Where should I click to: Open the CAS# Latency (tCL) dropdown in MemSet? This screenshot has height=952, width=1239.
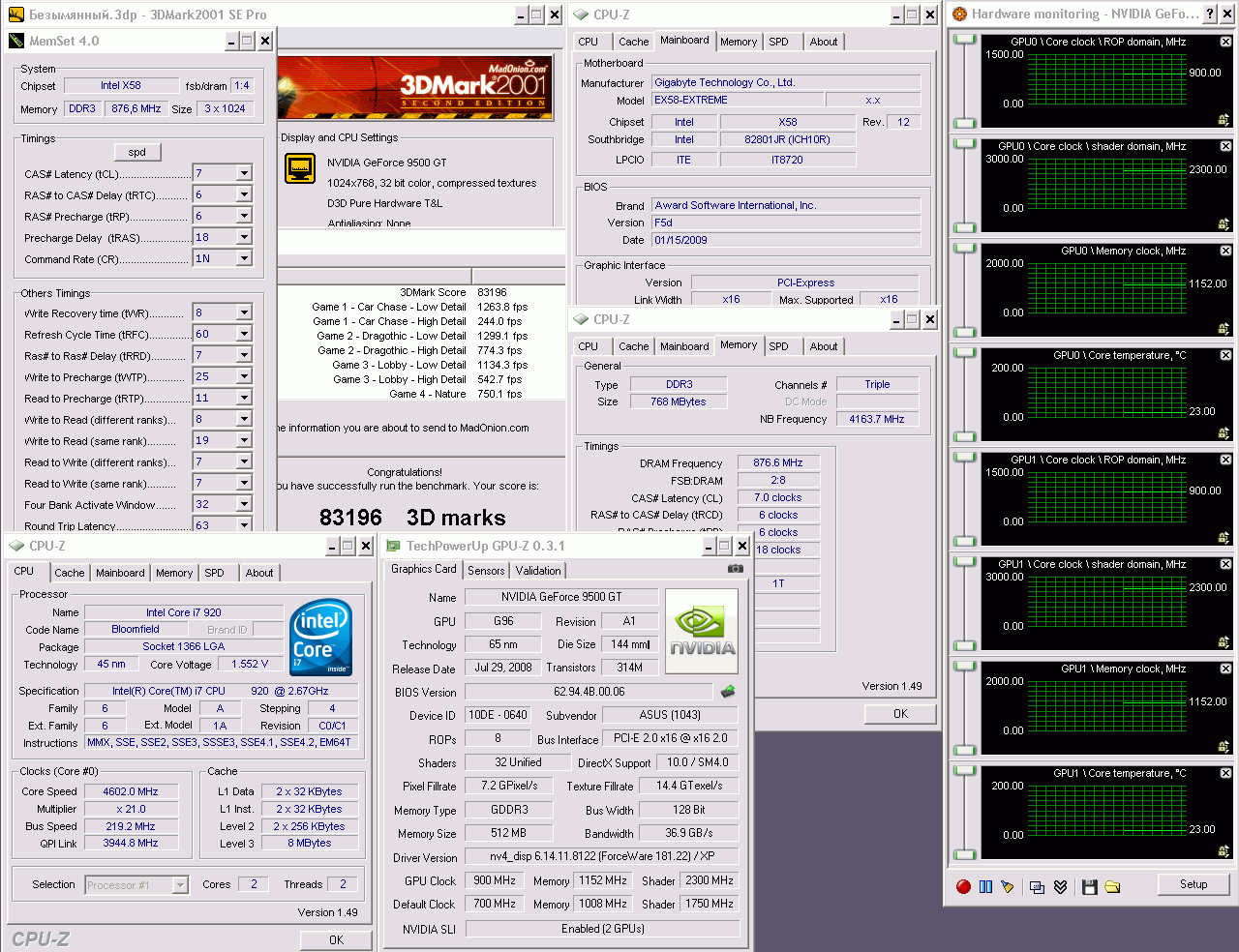[244, 173]
